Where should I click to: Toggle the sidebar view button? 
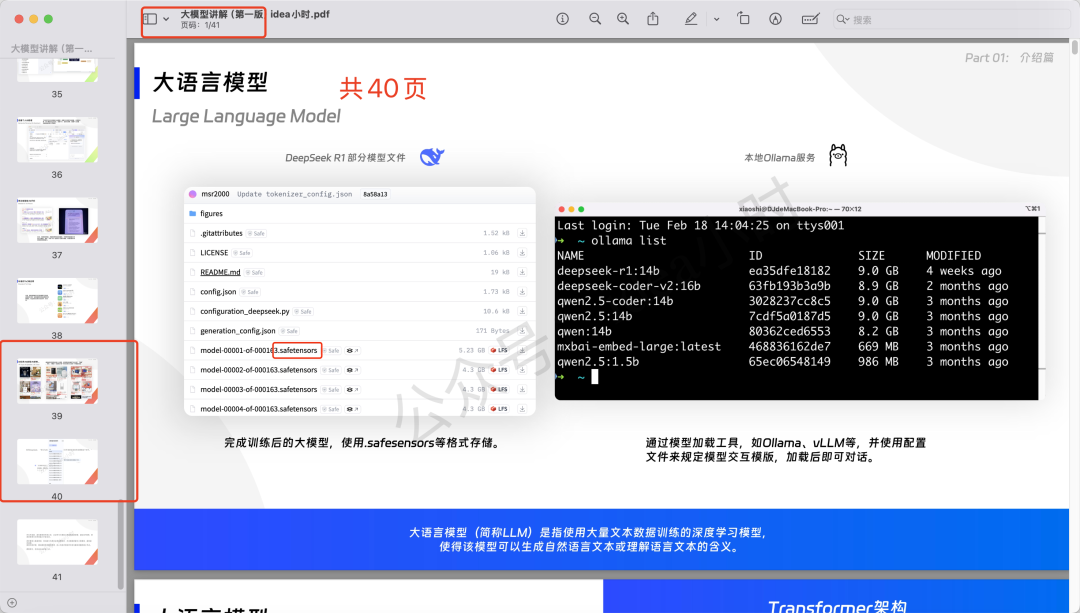tap(150, 19)
